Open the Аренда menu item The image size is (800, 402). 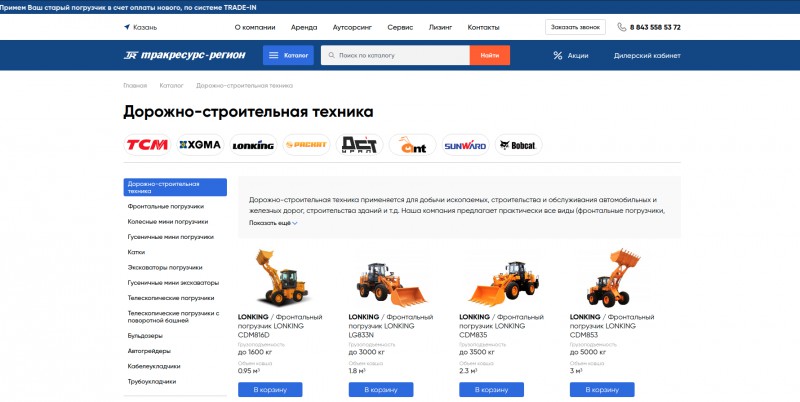coord(304,28)
